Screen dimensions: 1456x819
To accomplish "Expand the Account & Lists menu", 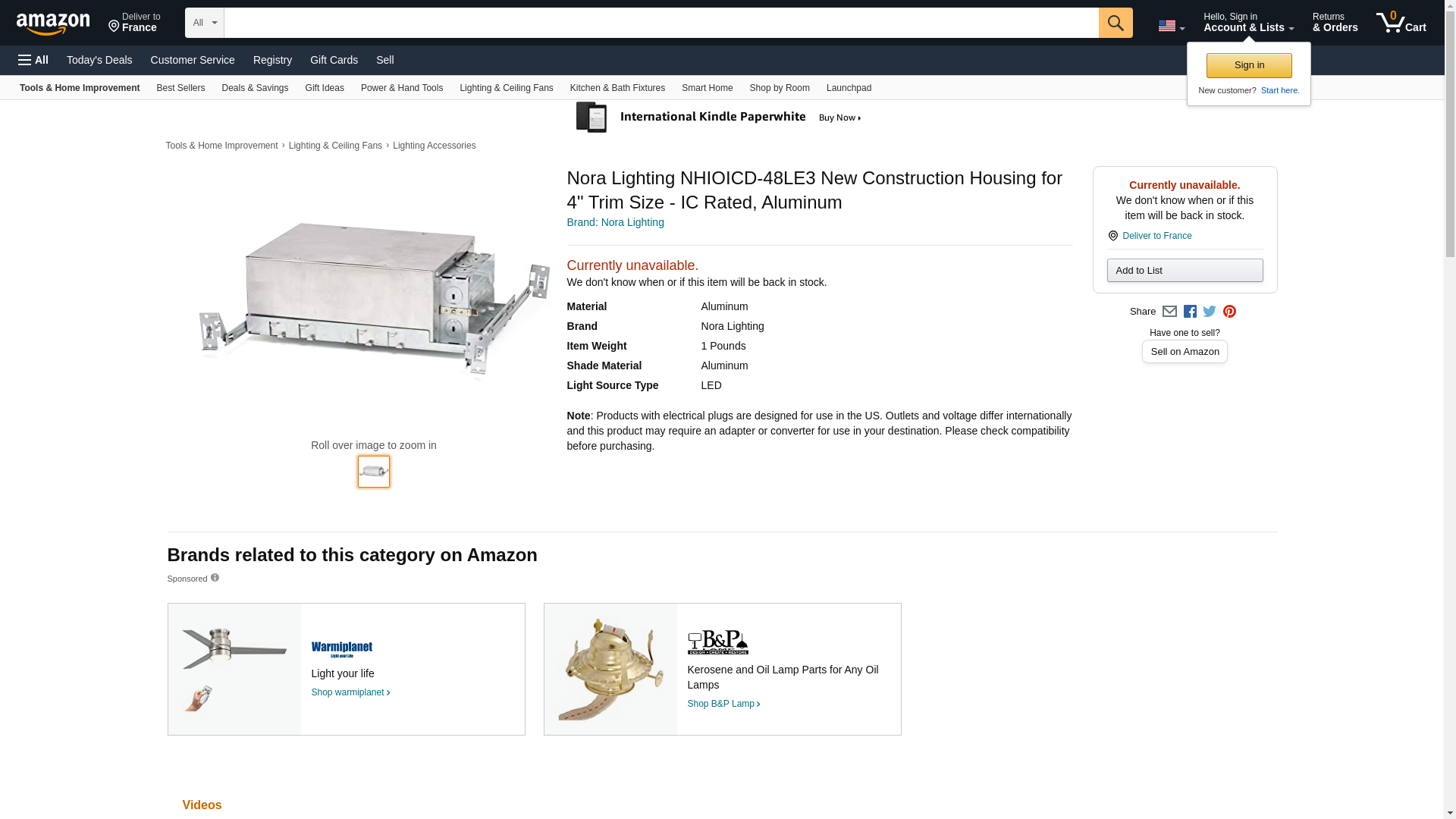I will point(1248,23).
